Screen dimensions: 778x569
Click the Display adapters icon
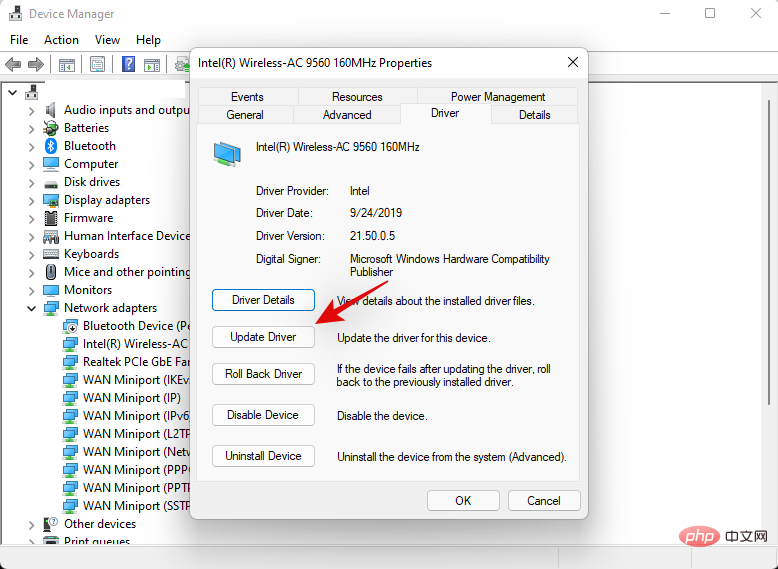click(51, 200)
